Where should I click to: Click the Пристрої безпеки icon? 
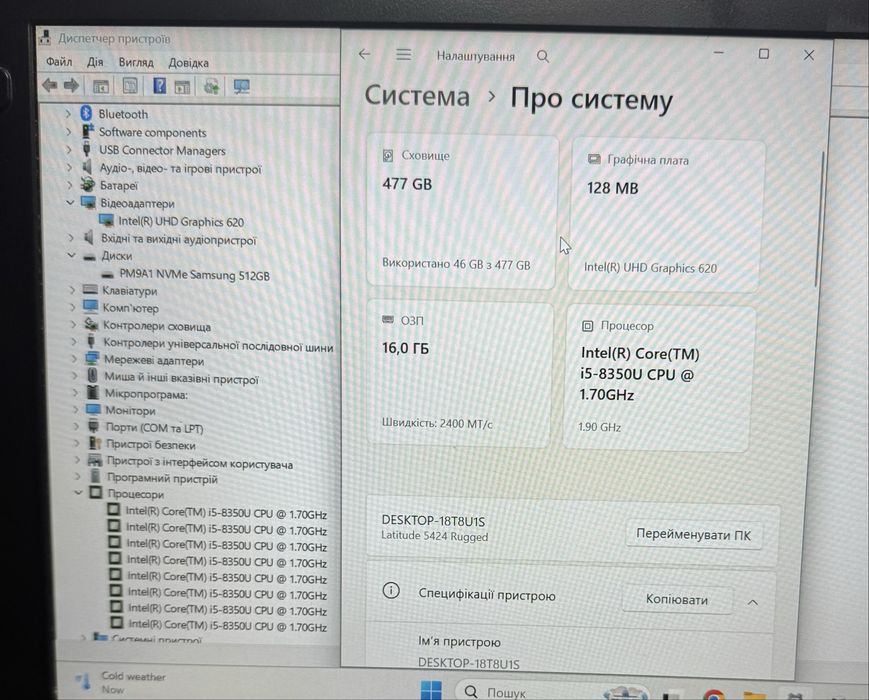pos(95,443)
